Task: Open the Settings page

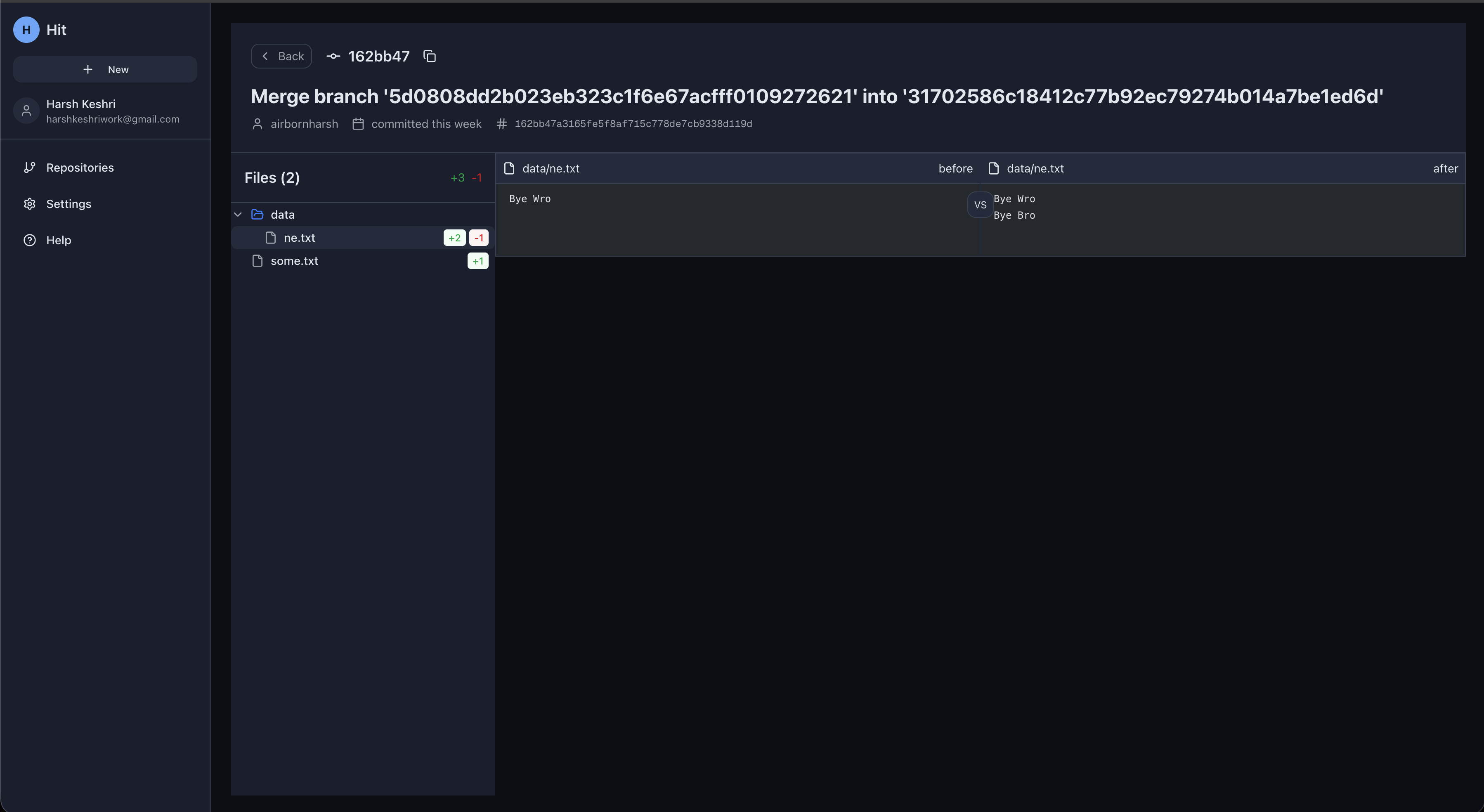Action: pos(69,204)
